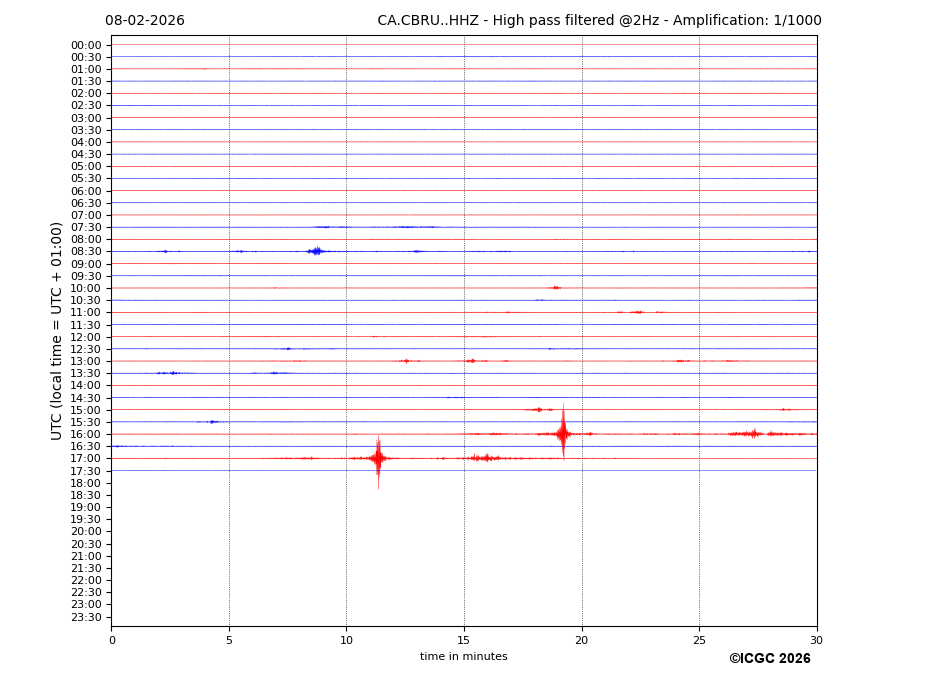Click the 18:00 time label
Viewport: 927px width, 696px height.
click(x=86, y=483)
